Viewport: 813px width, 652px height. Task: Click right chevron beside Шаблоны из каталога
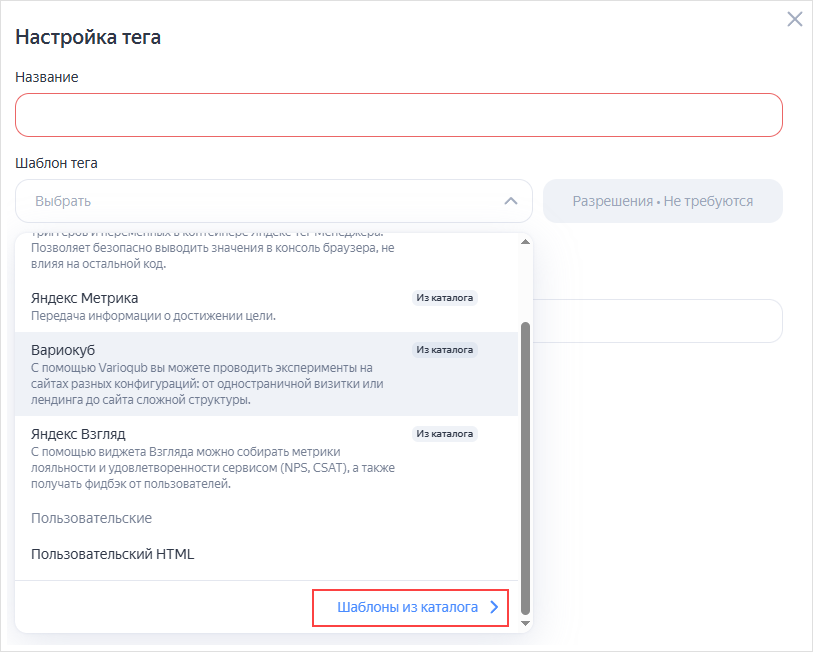pos(494,607)
